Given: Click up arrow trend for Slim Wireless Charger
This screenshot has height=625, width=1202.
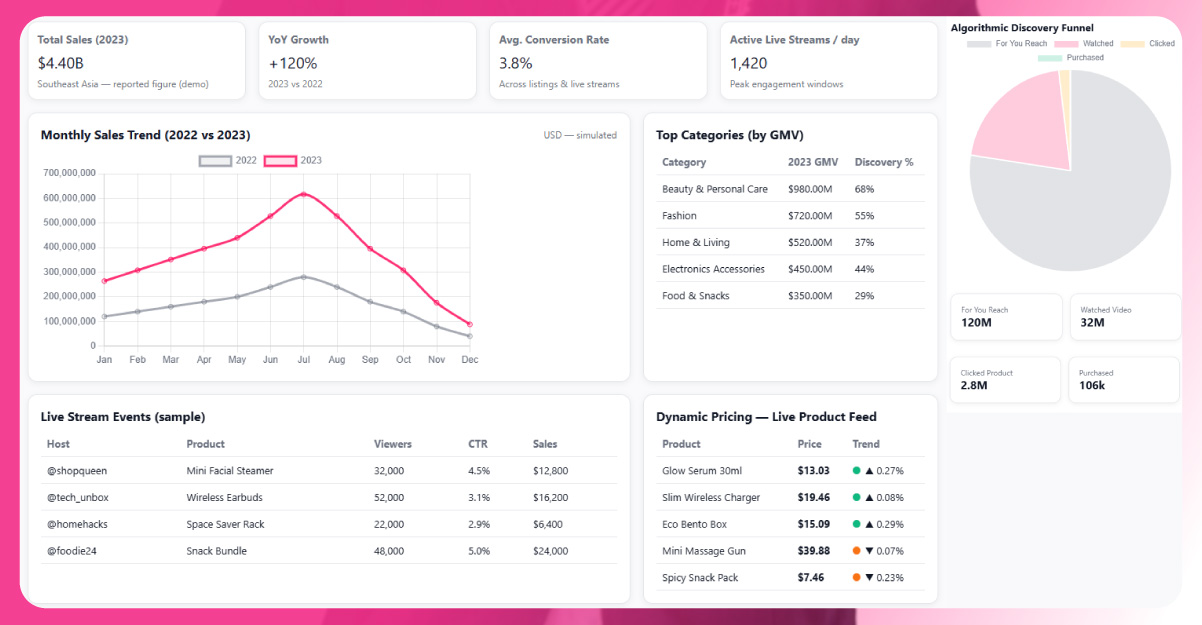Looking at the screenshot, I should 869,498.
